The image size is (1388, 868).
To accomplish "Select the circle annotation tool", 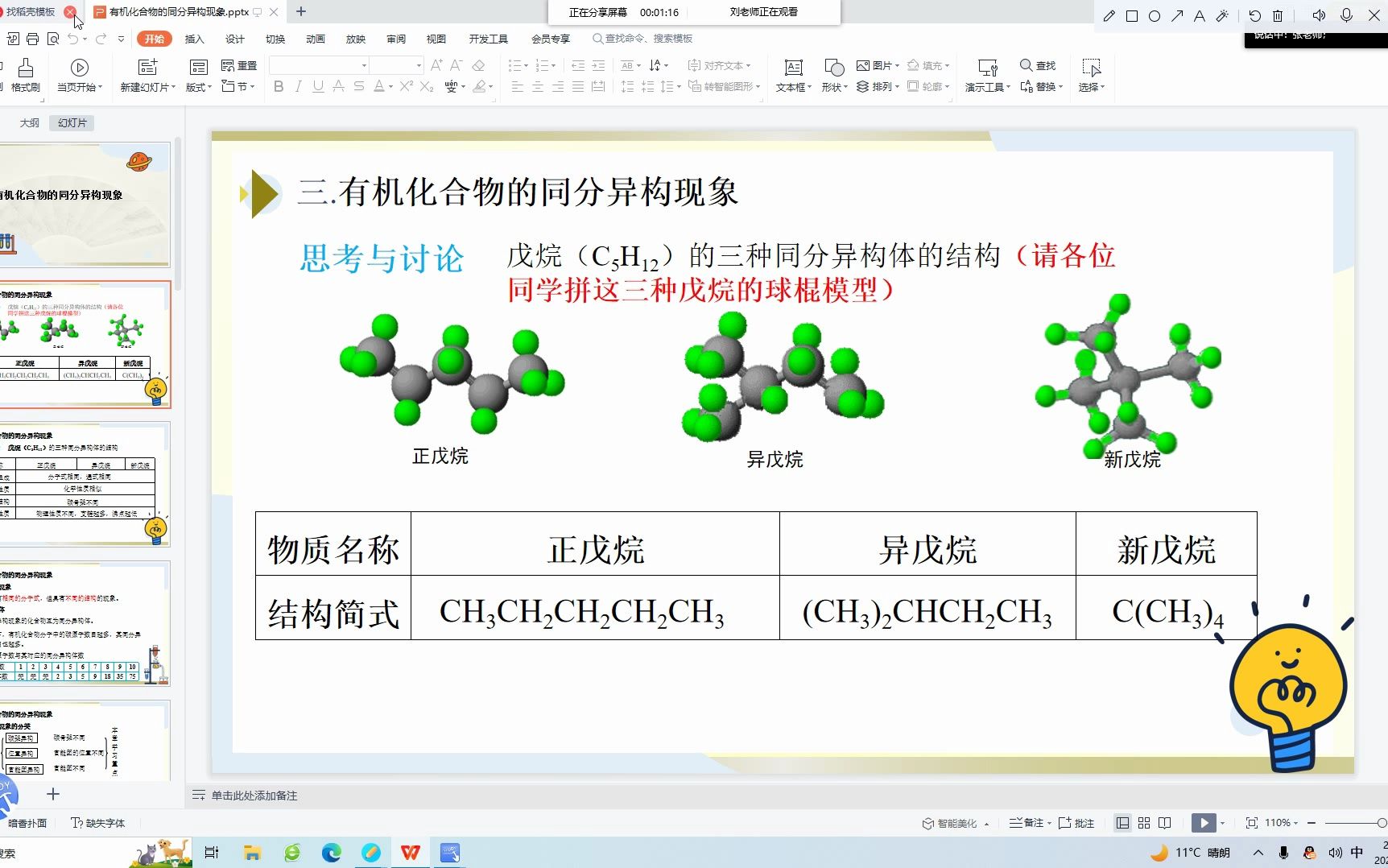I will (x=1154, y=16).
